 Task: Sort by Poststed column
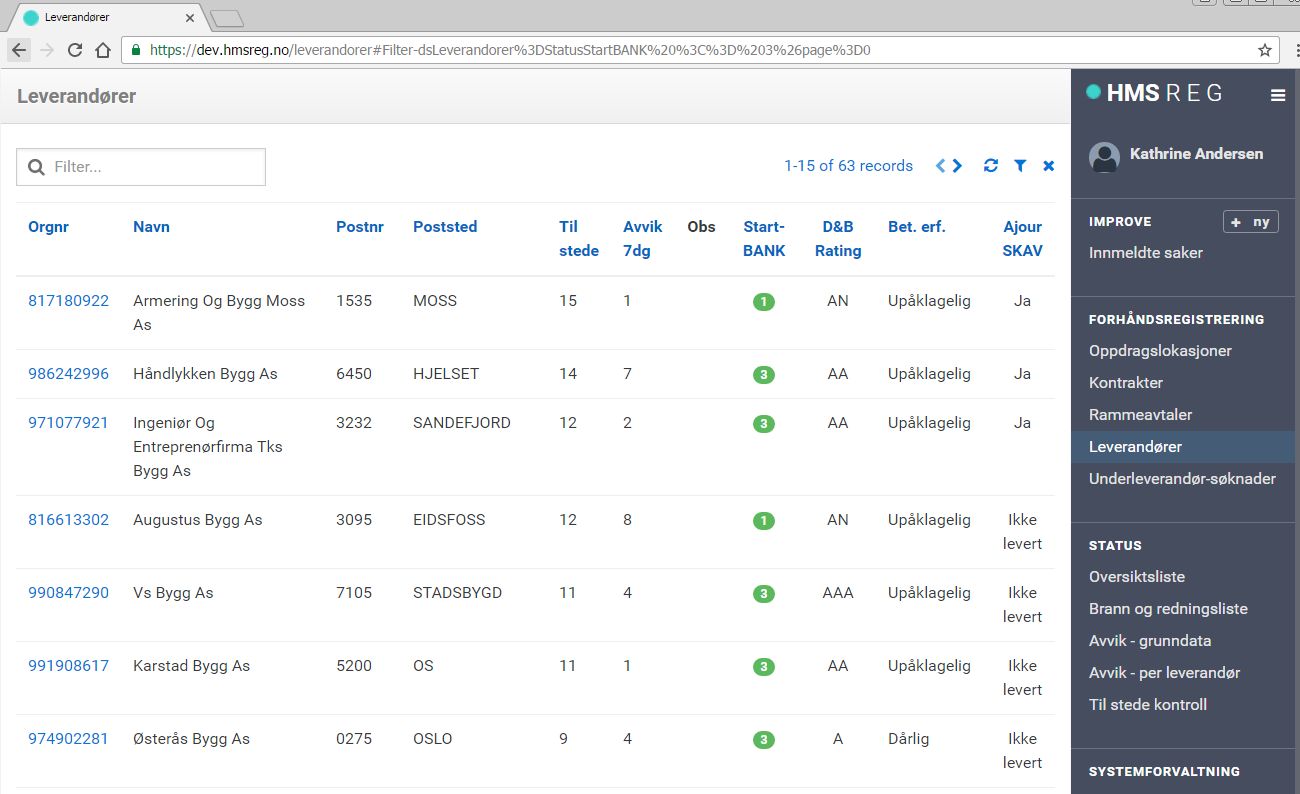pos(445,227)
